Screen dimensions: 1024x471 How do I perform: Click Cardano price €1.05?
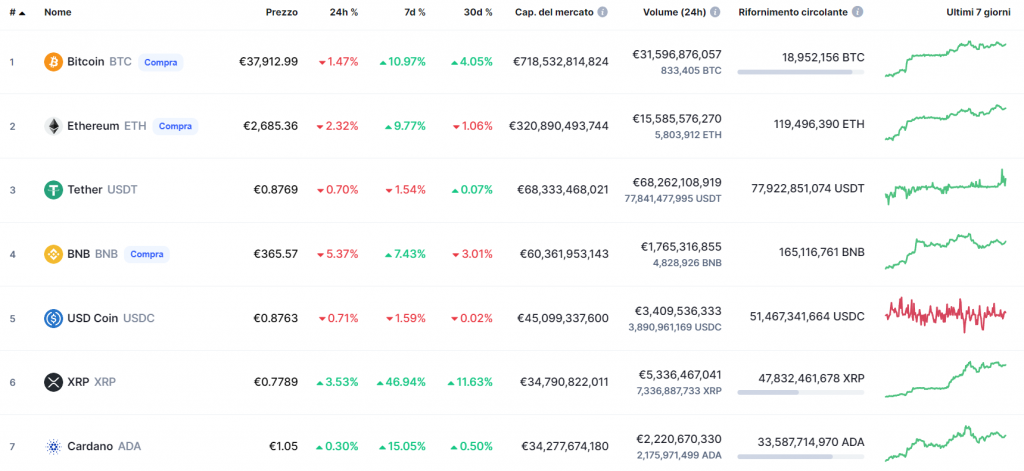(x=283, y=447)
